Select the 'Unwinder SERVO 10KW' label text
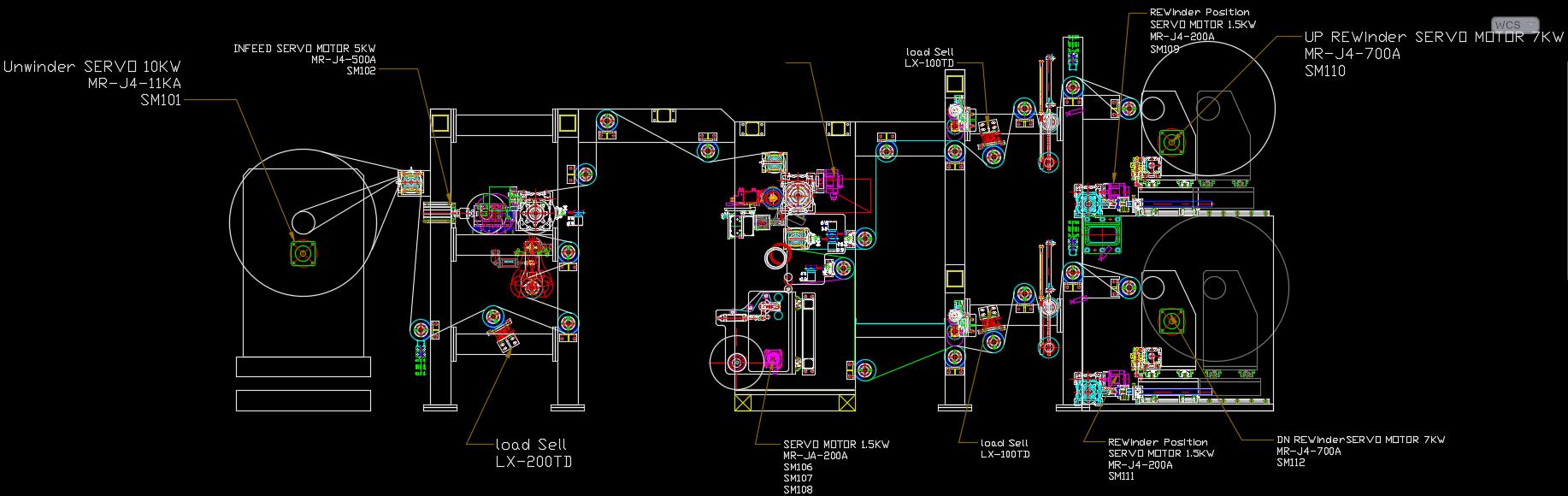Viewport: 1568px width, 496px height. (x=92, y=67)
